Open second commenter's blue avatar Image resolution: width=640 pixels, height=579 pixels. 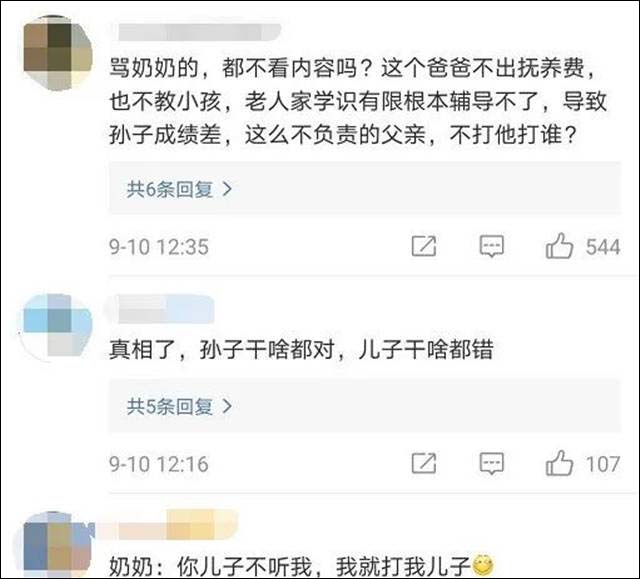tap(57, 328)
